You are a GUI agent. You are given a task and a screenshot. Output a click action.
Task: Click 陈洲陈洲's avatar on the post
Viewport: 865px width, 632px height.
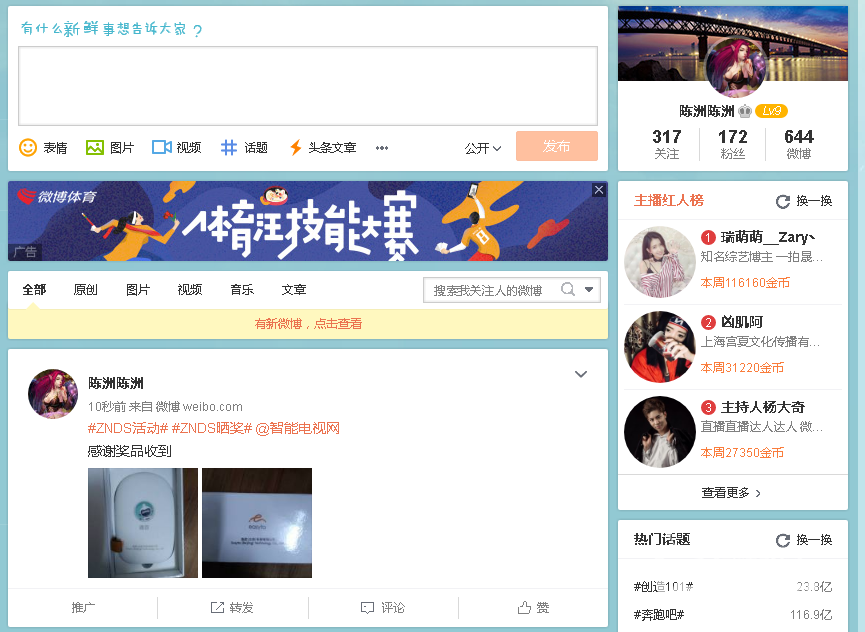[x=53, y=394]
